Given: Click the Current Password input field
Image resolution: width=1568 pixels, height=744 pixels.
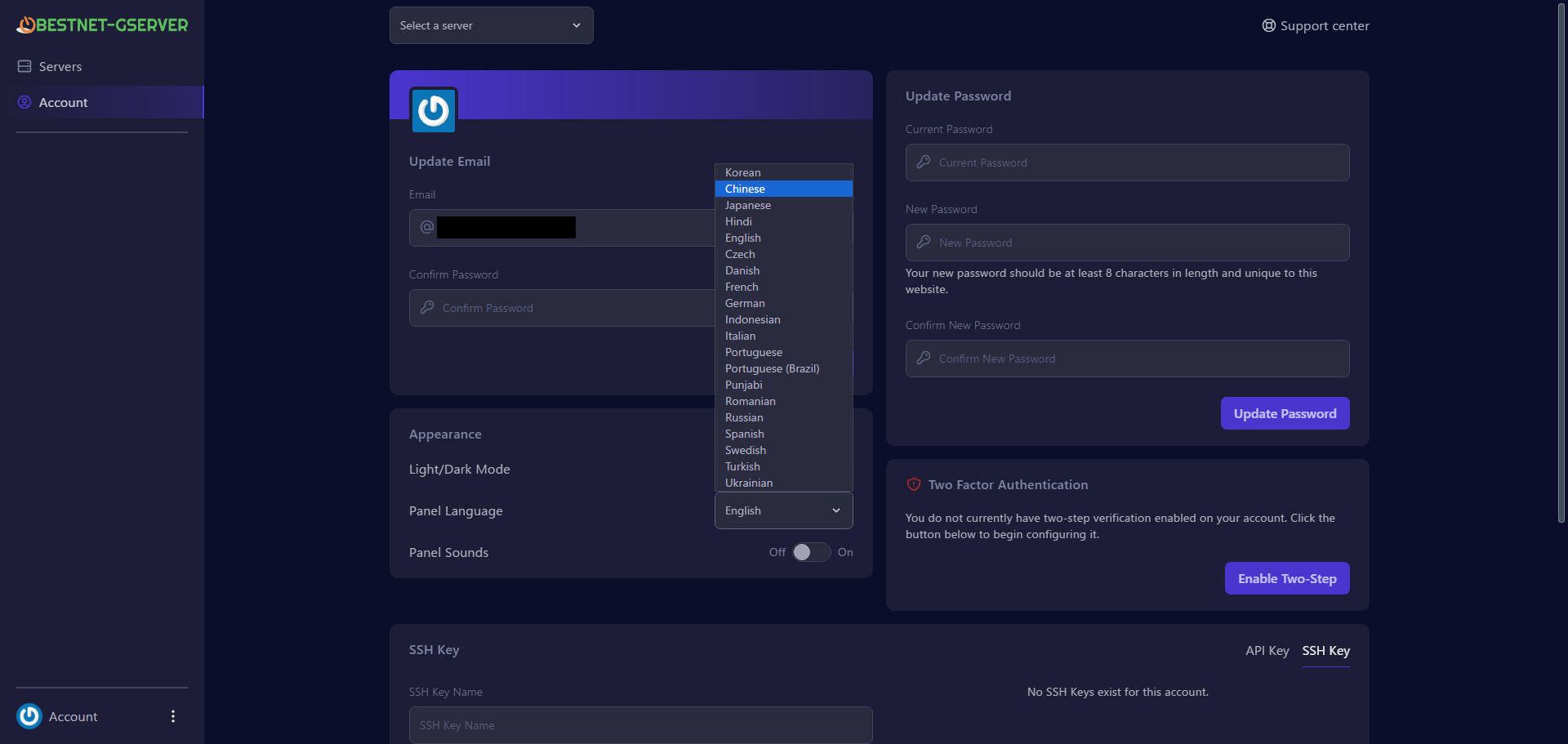Looking at the screenshot, I should 1127,163.
